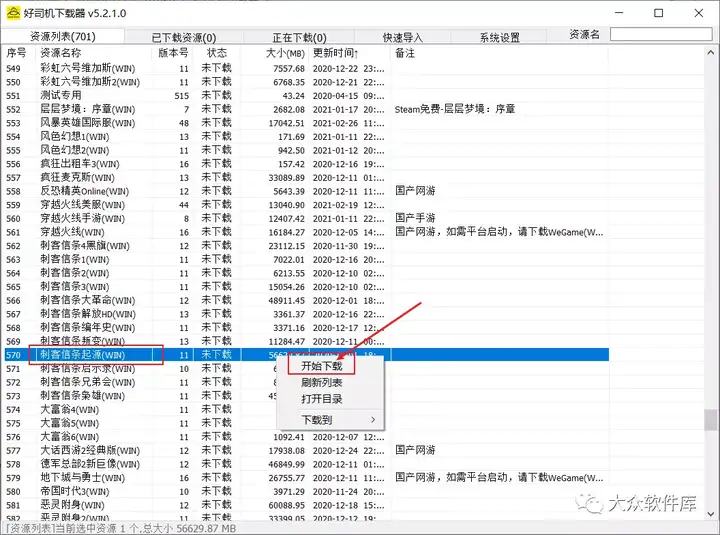Select row 风色幻想1(WIN)

(307, 137)
